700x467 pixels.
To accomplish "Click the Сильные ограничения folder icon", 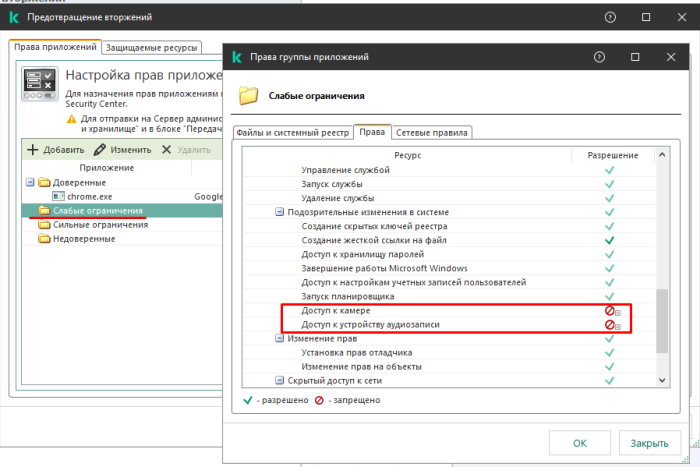I will click(45, 225).
